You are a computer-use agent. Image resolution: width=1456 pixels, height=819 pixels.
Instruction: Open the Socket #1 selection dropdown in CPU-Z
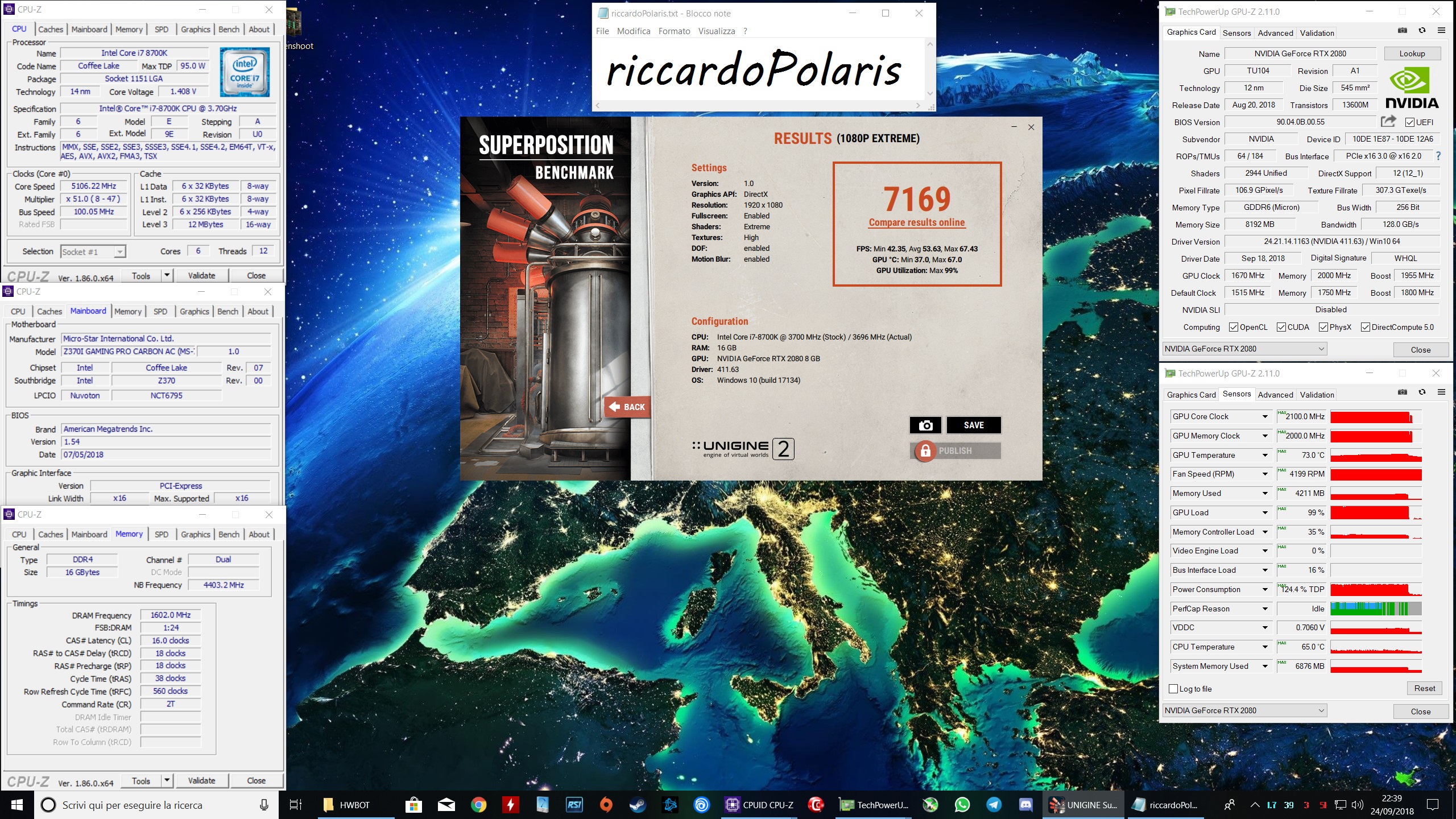(93, 251)
